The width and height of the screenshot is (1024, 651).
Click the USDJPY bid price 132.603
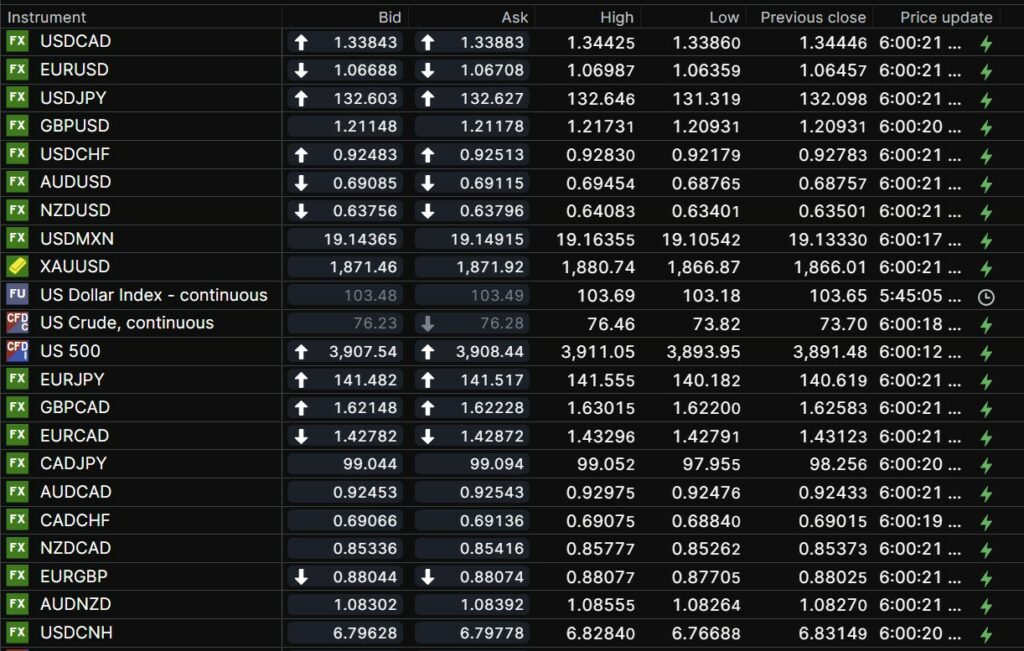[367, 98]
